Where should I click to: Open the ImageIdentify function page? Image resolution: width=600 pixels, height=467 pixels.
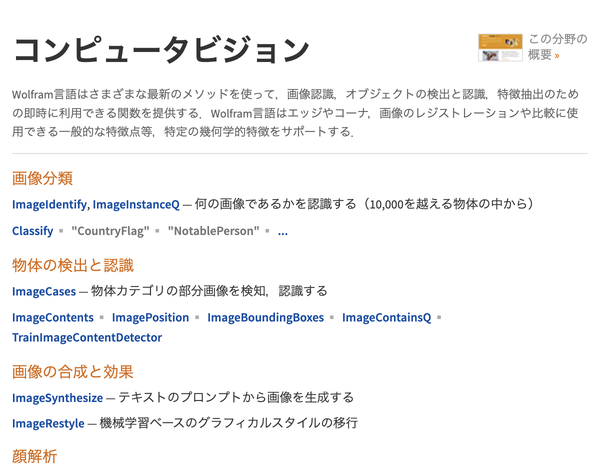coord(49,204)
